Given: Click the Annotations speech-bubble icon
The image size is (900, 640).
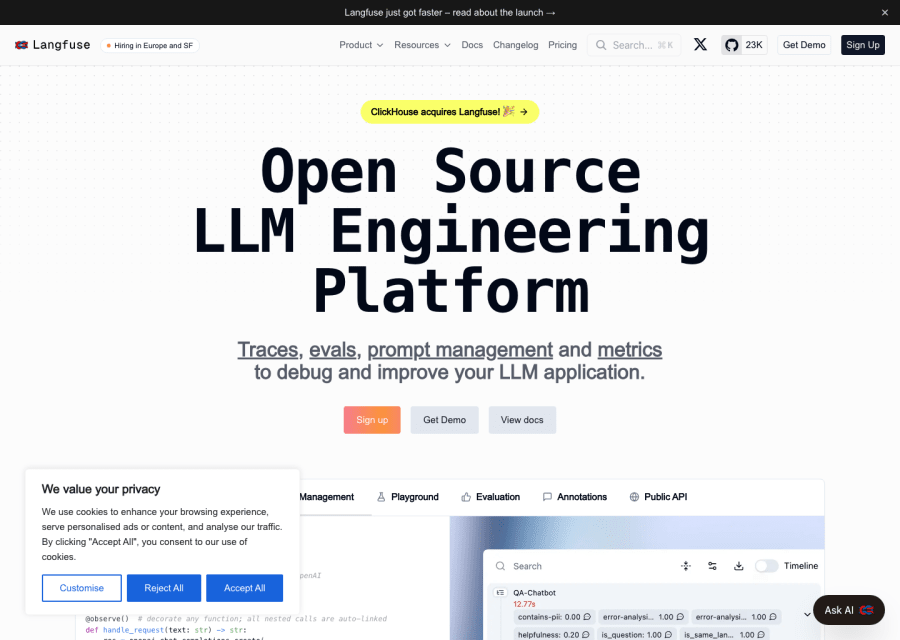Looking at the screenshot, I should coord(547,496).
